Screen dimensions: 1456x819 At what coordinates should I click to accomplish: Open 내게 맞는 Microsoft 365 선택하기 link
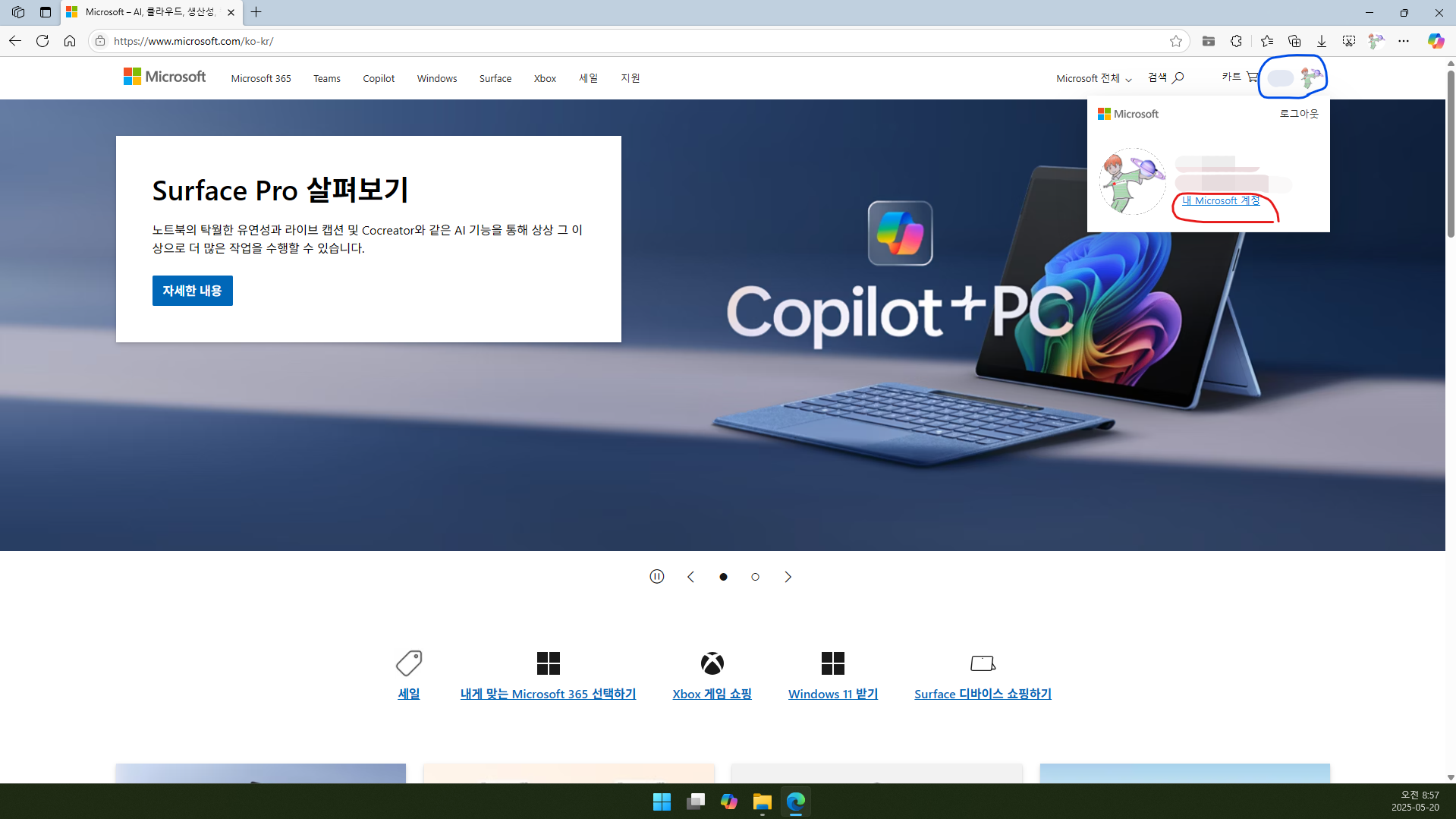pyautogui.click(x=548, y=694)
